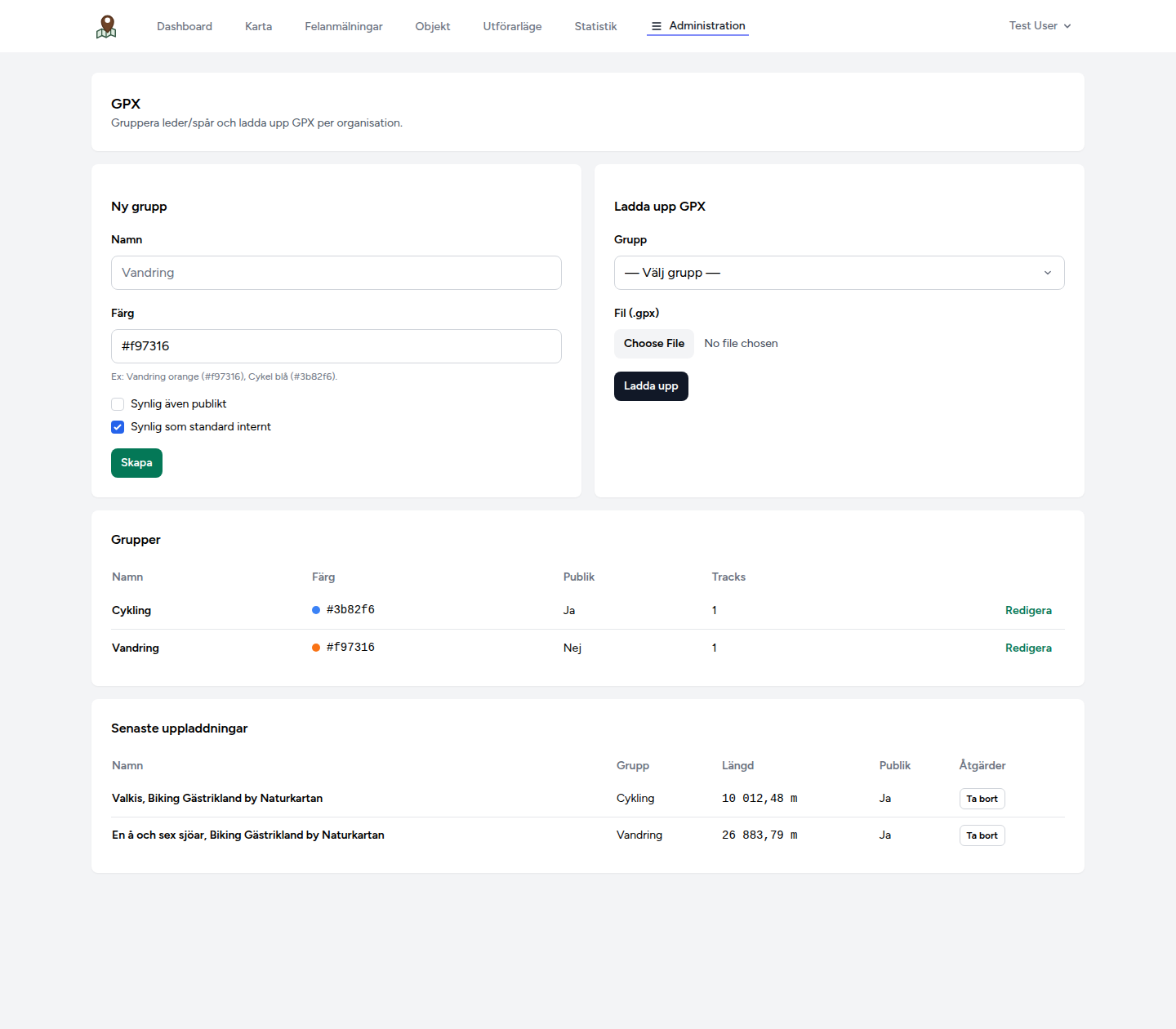1176x1029 pixels.
Task: Select the length 26 883,79 m
Action: tap(759, 835)
